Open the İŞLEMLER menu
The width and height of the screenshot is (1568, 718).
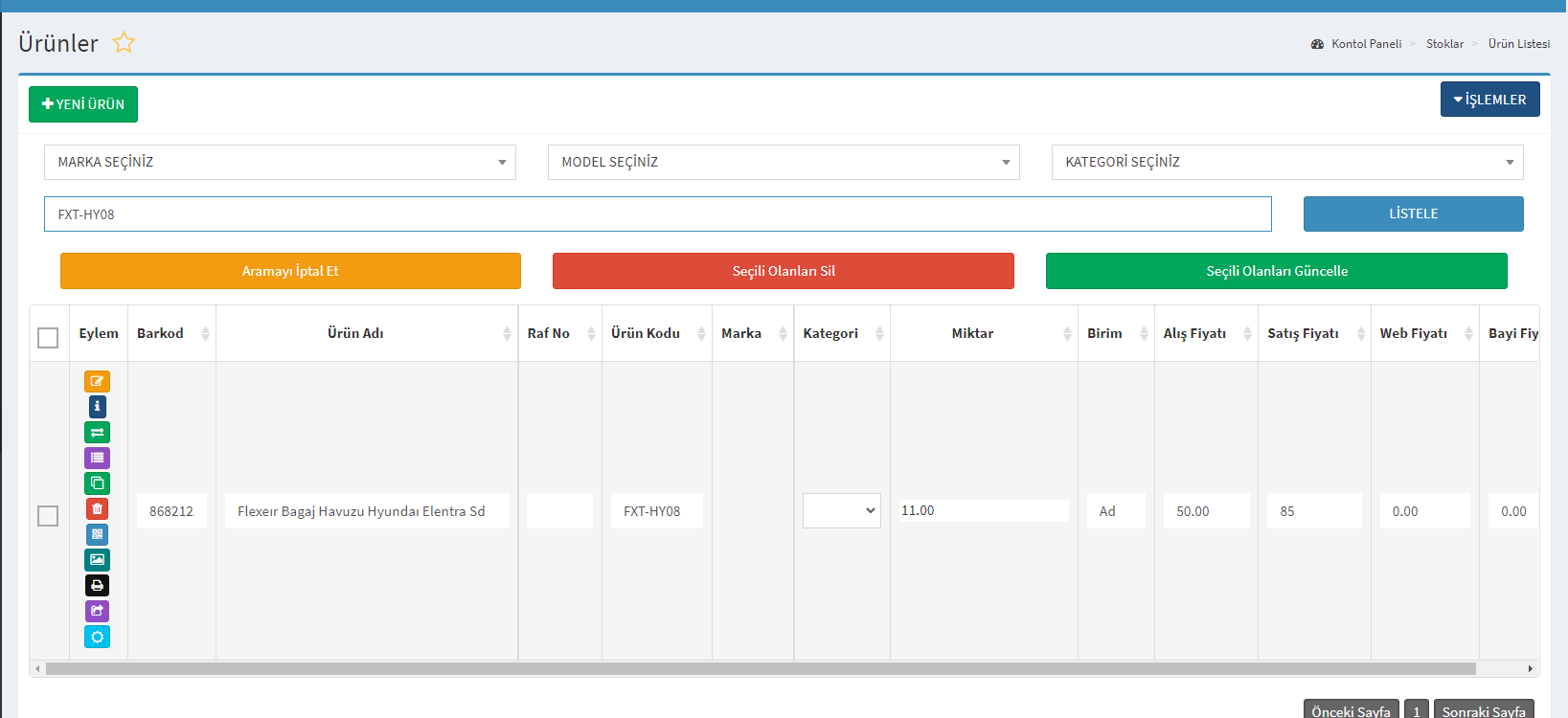pyautogui.click(x=1489, y=100)
